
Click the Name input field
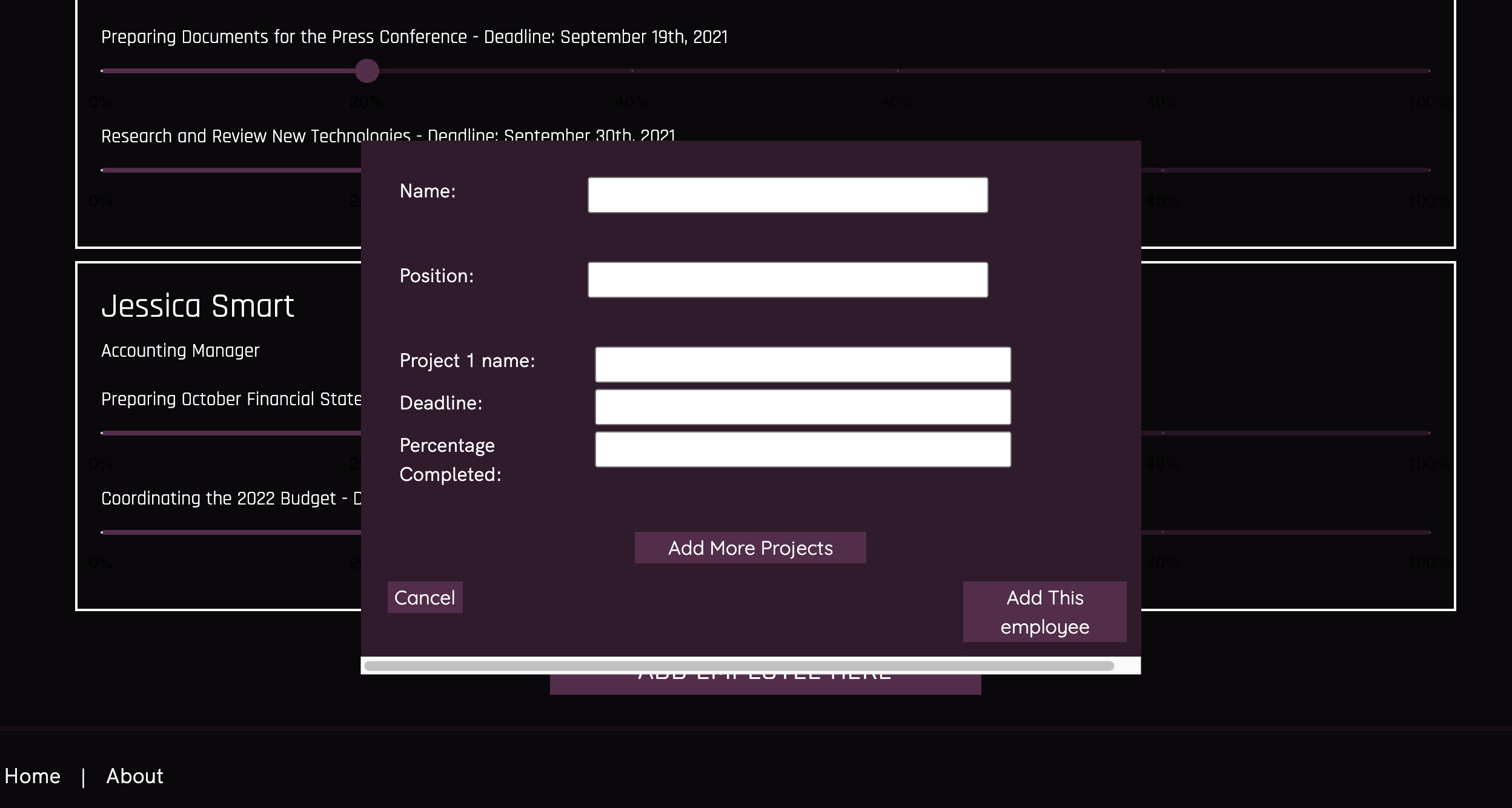787,195
